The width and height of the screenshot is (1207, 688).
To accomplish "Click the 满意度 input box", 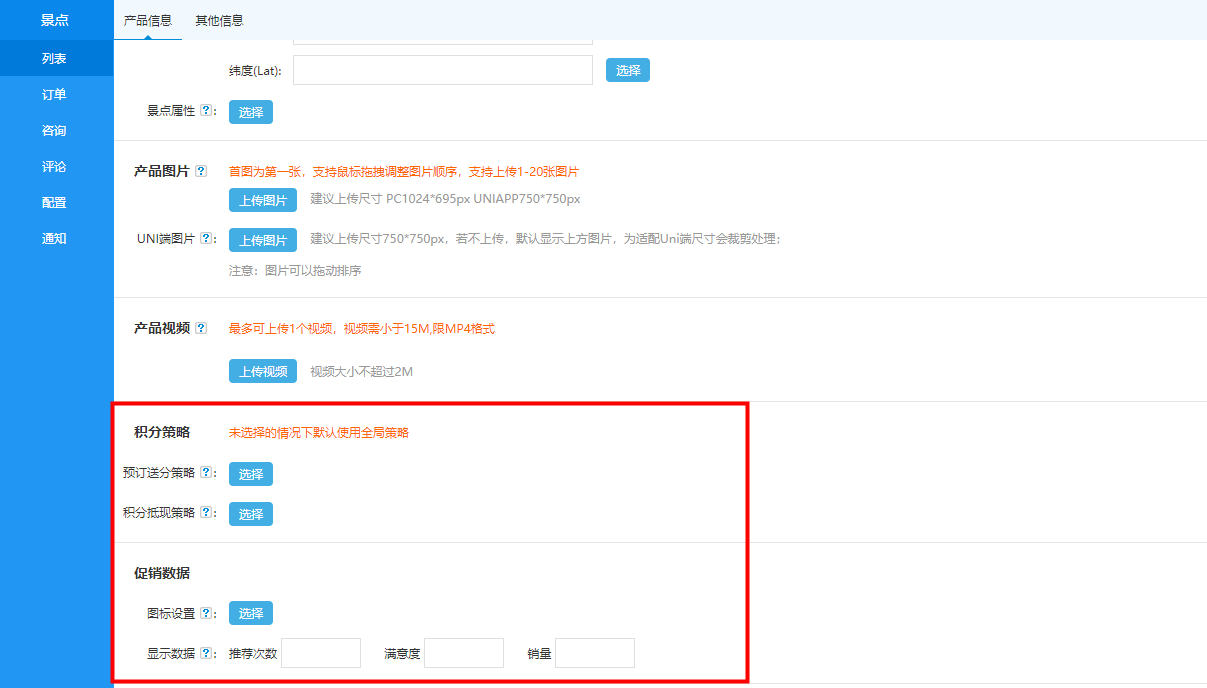I will [464, 653].
